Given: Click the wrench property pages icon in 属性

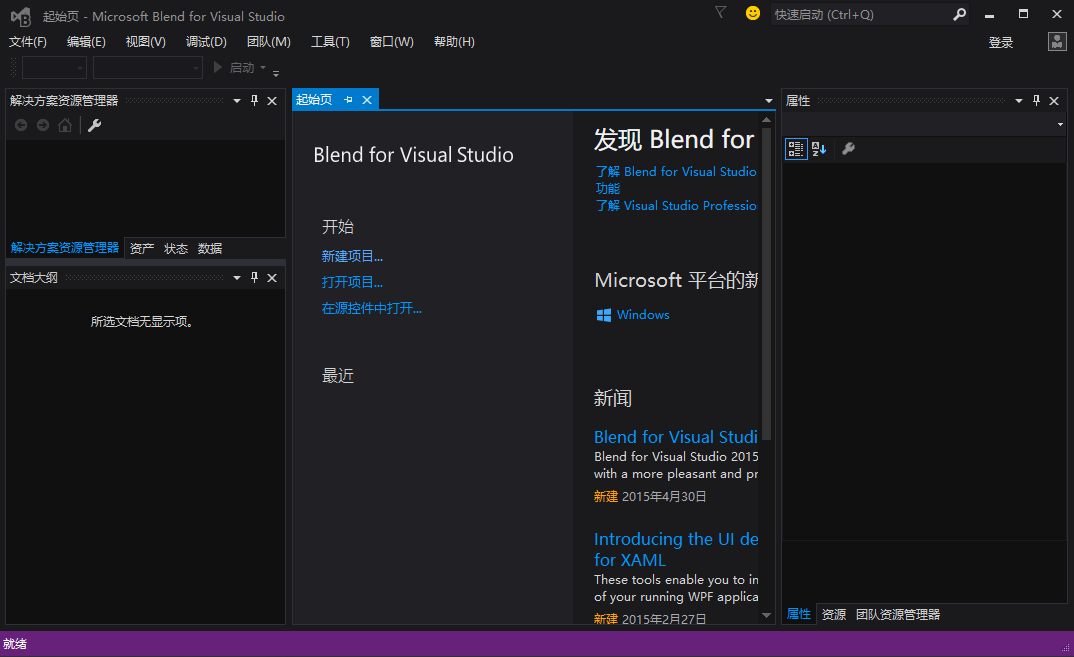Looking at the screenshot, I should click(848, 149).
